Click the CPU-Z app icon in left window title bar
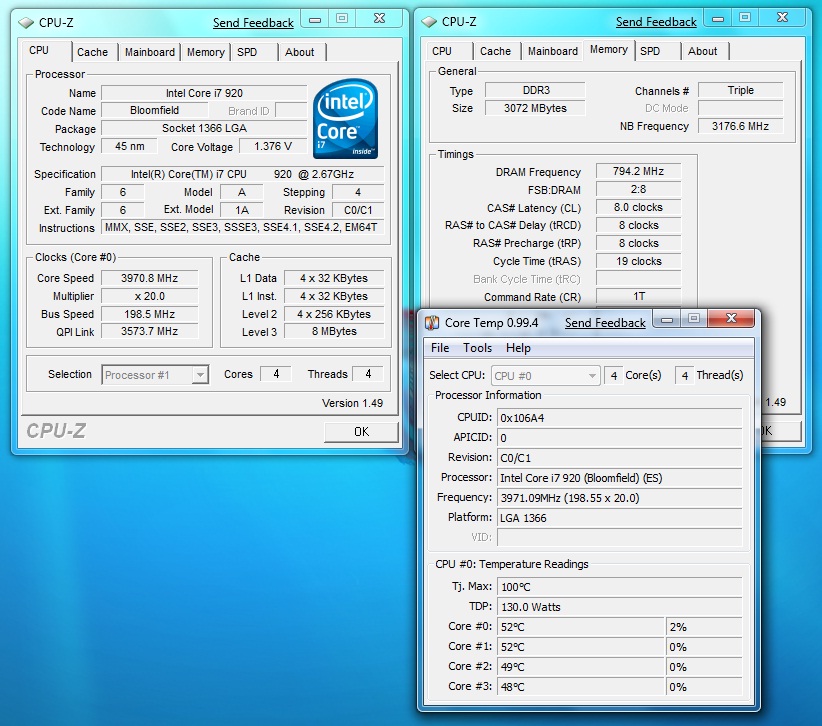Image resolution: width=822 pixels, height=726 pixels. click(x=26, y=23)
